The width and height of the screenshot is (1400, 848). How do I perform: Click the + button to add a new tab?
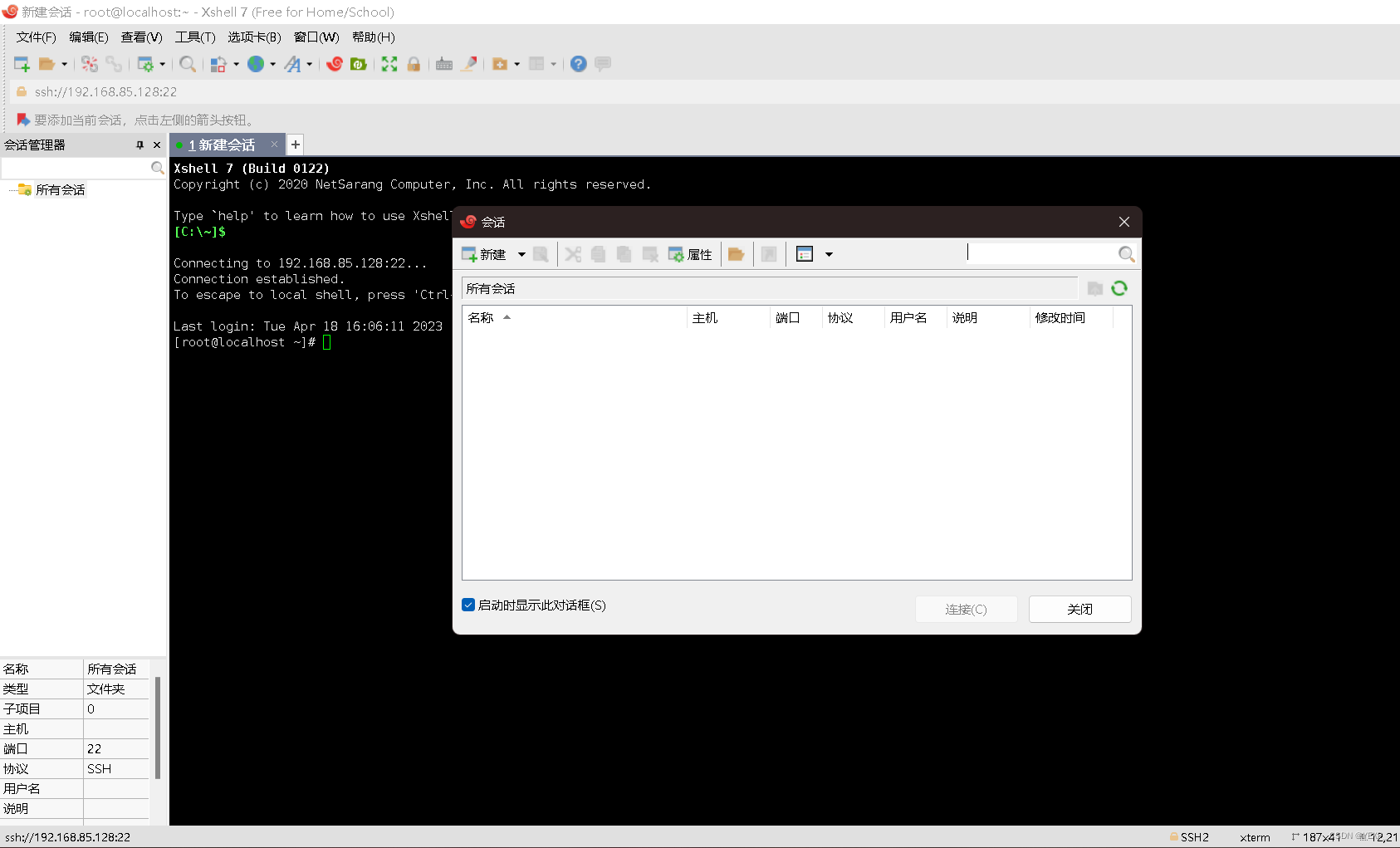296,145
